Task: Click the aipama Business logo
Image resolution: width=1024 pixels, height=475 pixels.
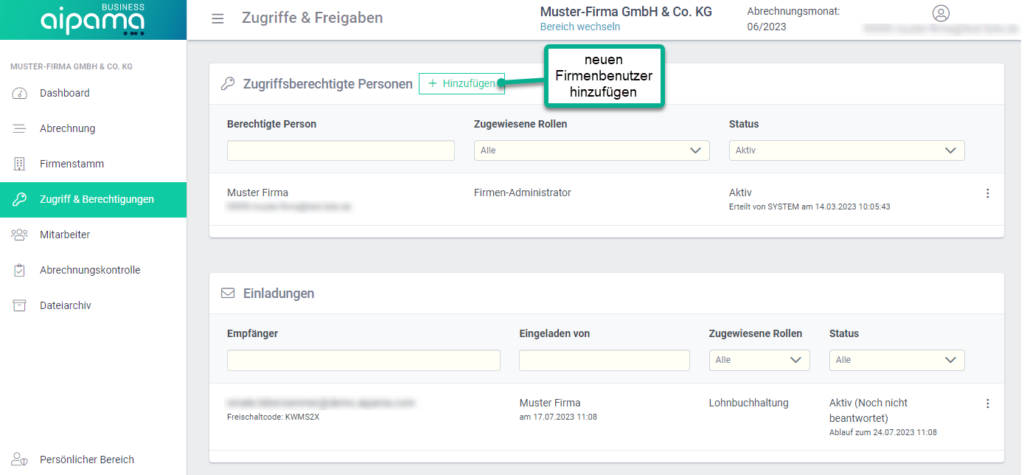Action: pyautogui.click(x=92, y=19)
